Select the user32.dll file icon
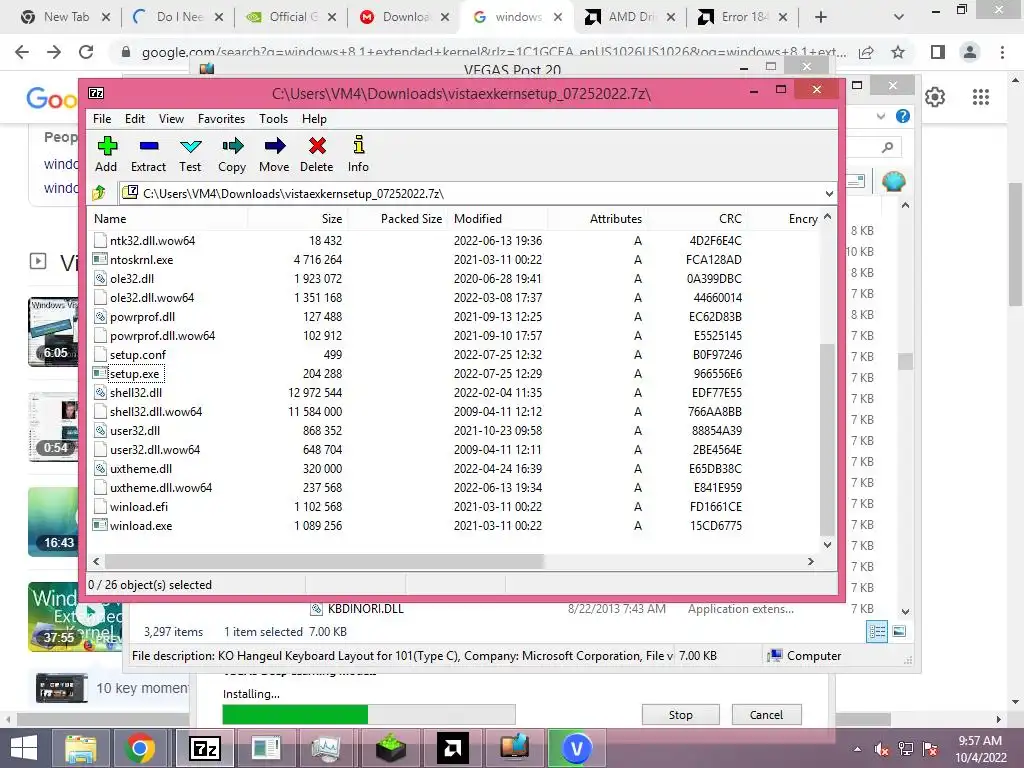This screenshot has width=1024, height=768. (x=100, y=430)
